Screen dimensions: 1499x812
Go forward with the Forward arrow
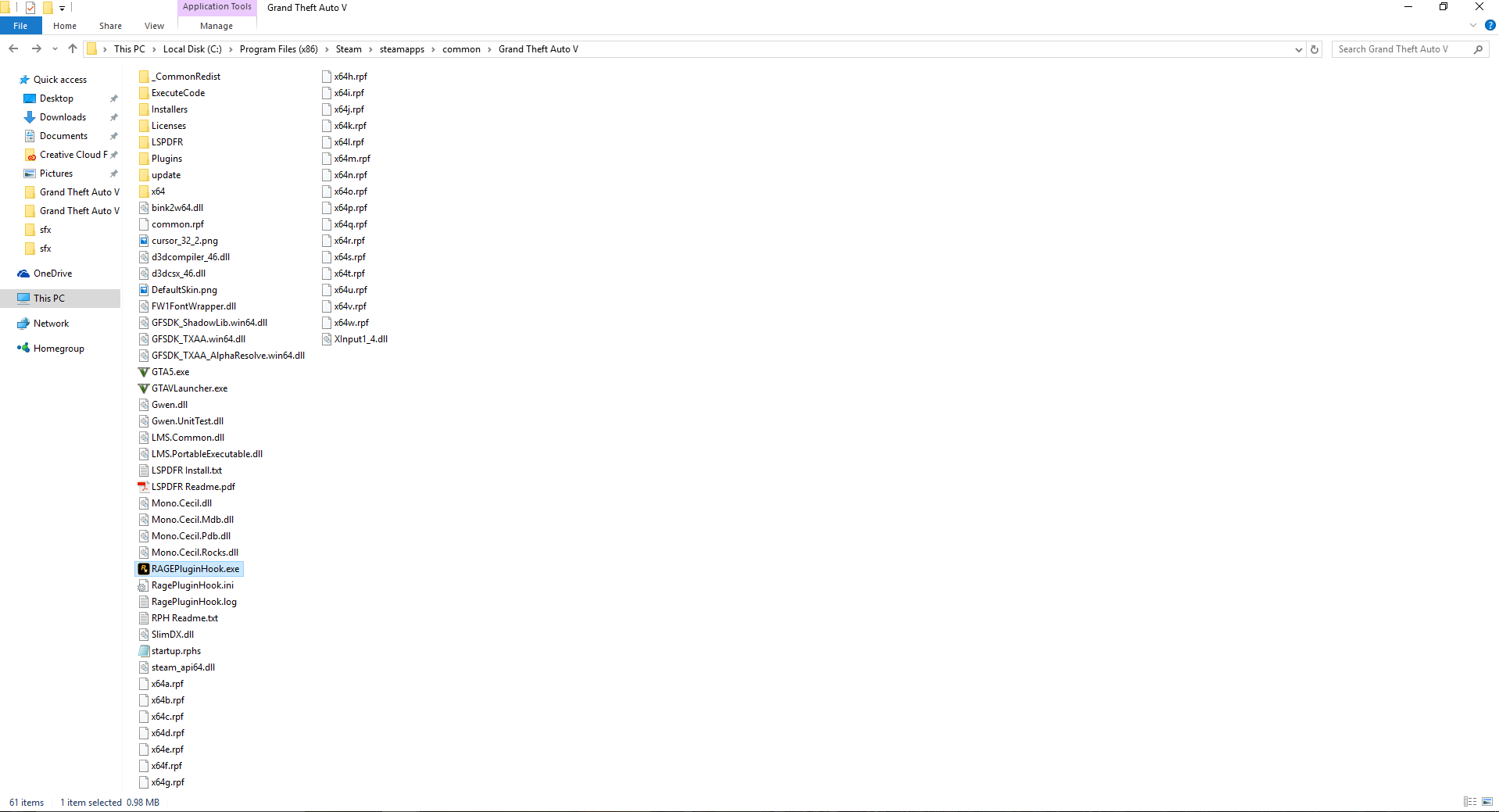[x=36, y=49]
